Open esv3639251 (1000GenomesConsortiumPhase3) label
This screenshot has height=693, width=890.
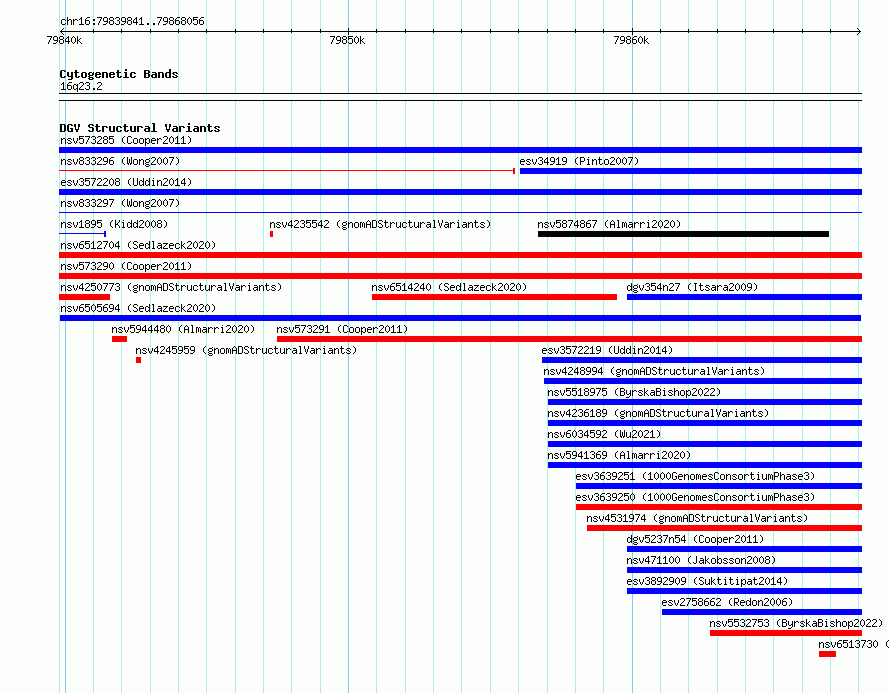[x=695, y=476]
